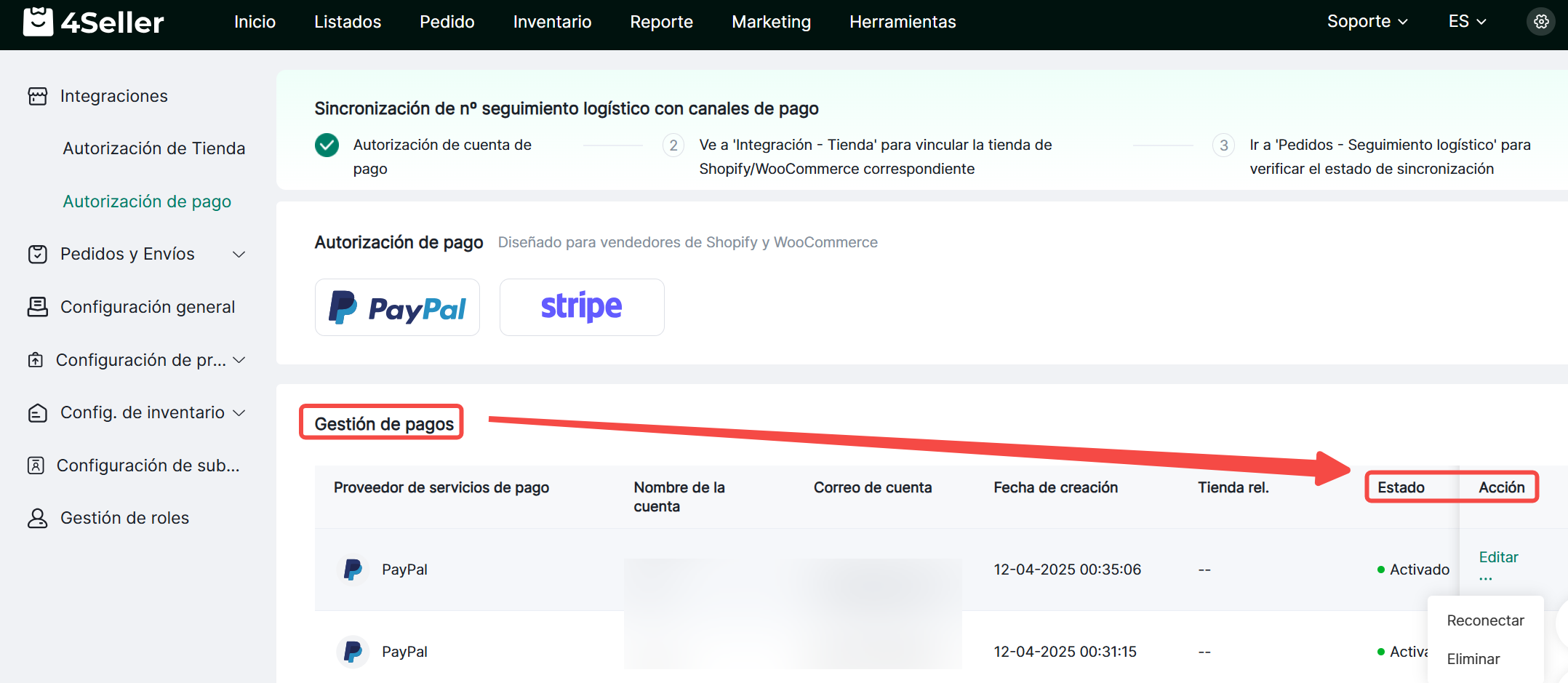This screenshot has height=683, width=1568.
Task: Click the Configuración general icon
Action: pyautogui.click(x=38, y=307)
